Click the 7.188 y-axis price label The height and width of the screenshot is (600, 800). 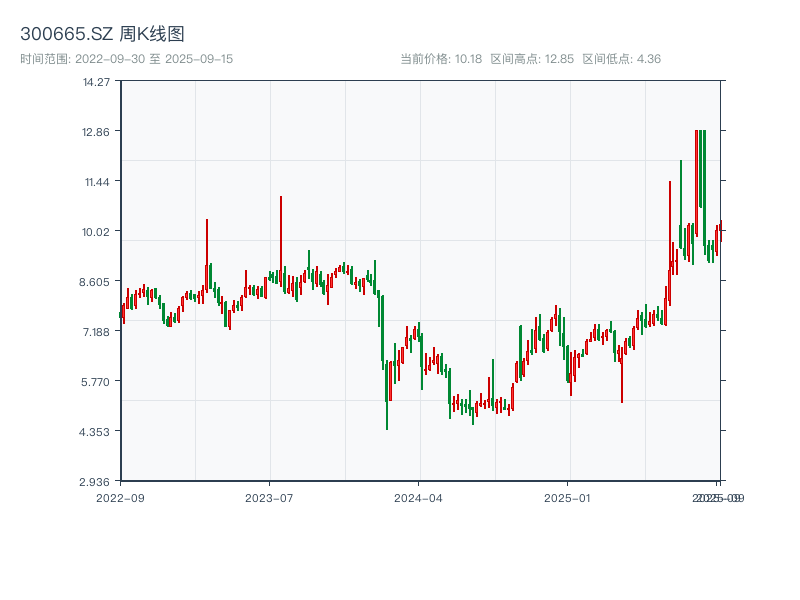tap(96, 331)
